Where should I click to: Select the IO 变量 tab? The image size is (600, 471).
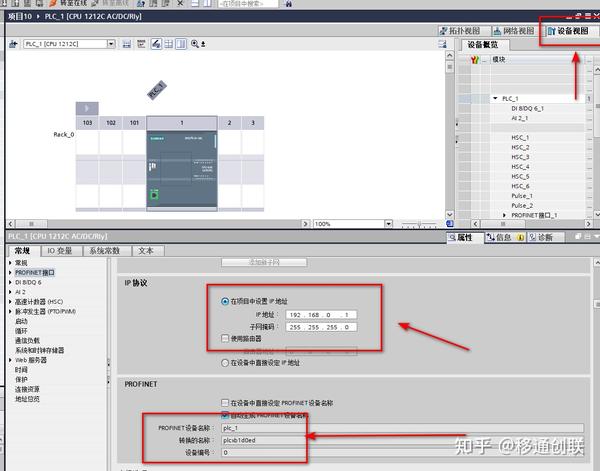[60, 251]
